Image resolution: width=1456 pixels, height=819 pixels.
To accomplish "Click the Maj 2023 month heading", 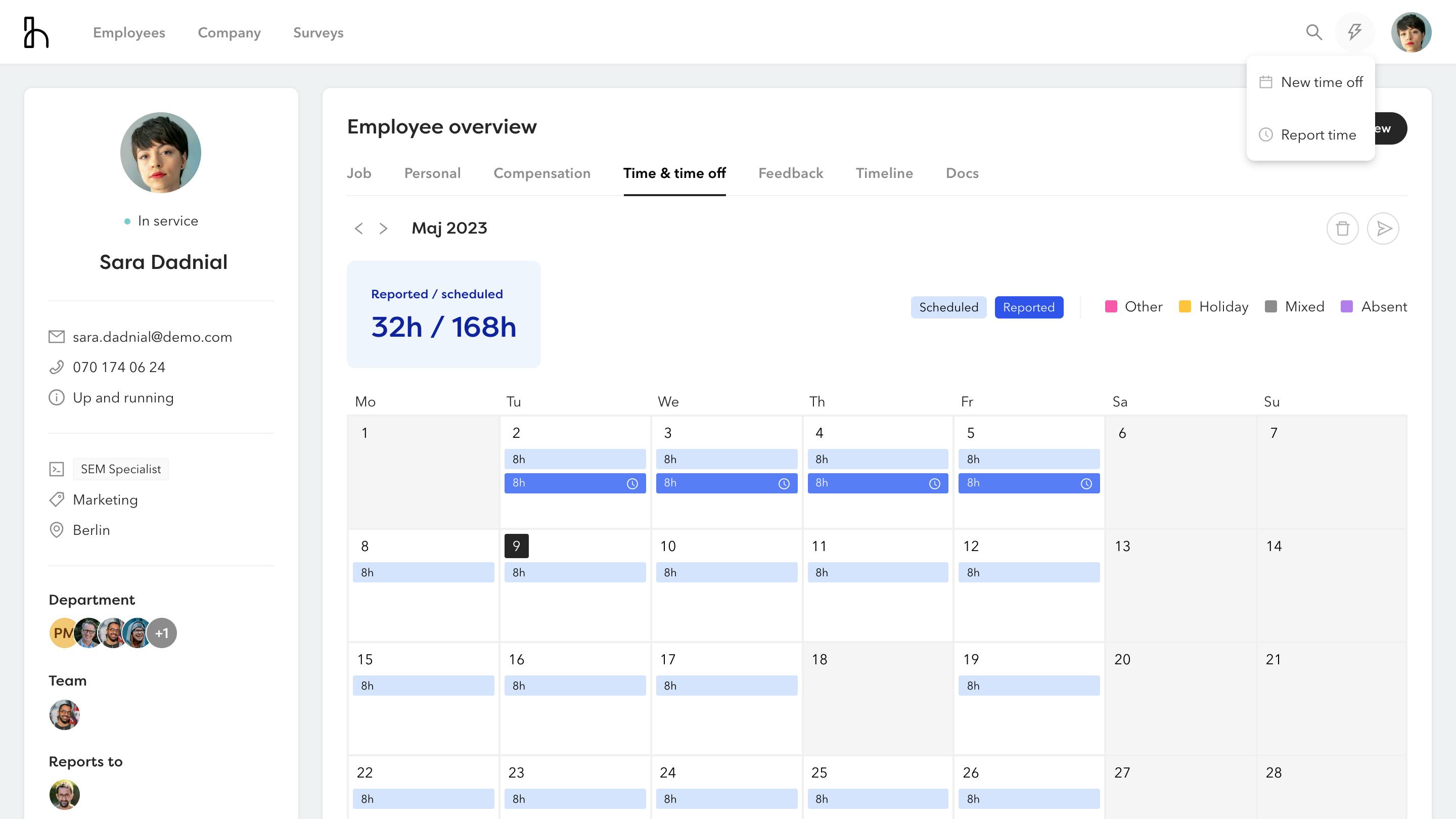I will tap(449, 229).
